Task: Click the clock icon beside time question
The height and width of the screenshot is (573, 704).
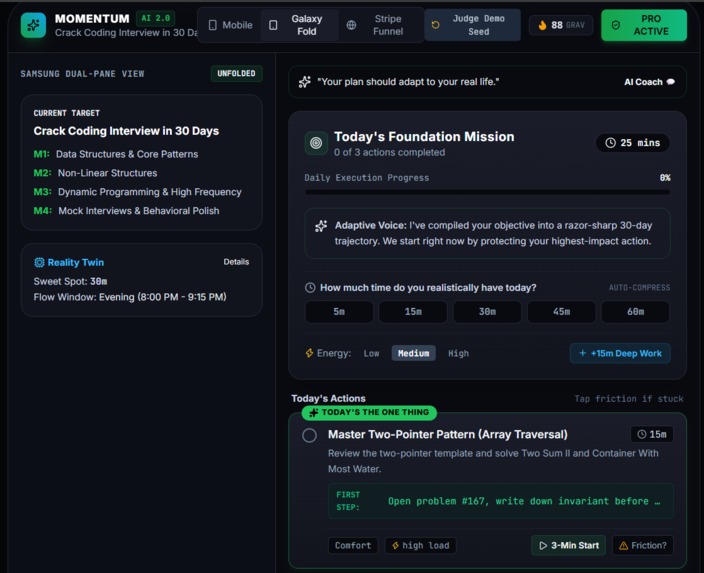Action: (x=310, y=287)
